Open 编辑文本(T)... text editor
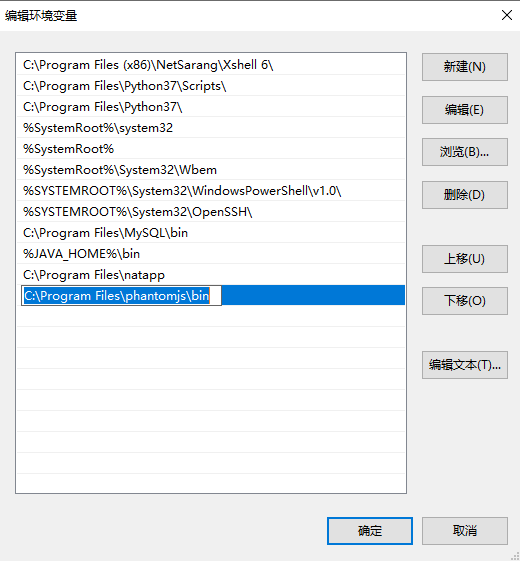520x561 pixels. (465, 365)
